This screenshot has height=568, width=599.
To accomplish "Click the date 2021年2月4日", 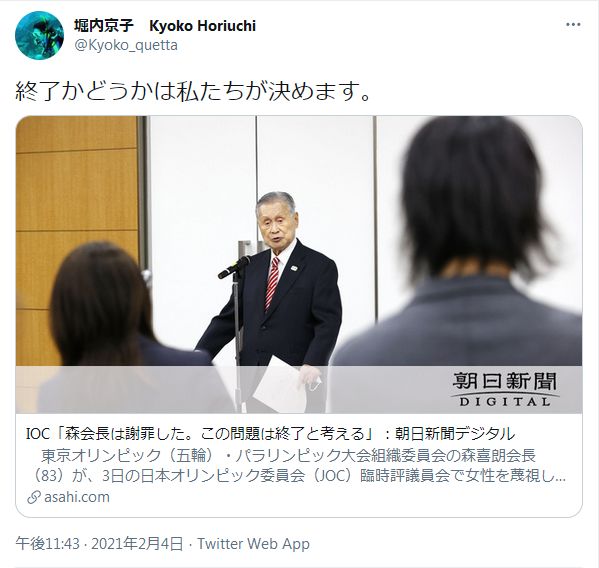I will pos(138,544).
